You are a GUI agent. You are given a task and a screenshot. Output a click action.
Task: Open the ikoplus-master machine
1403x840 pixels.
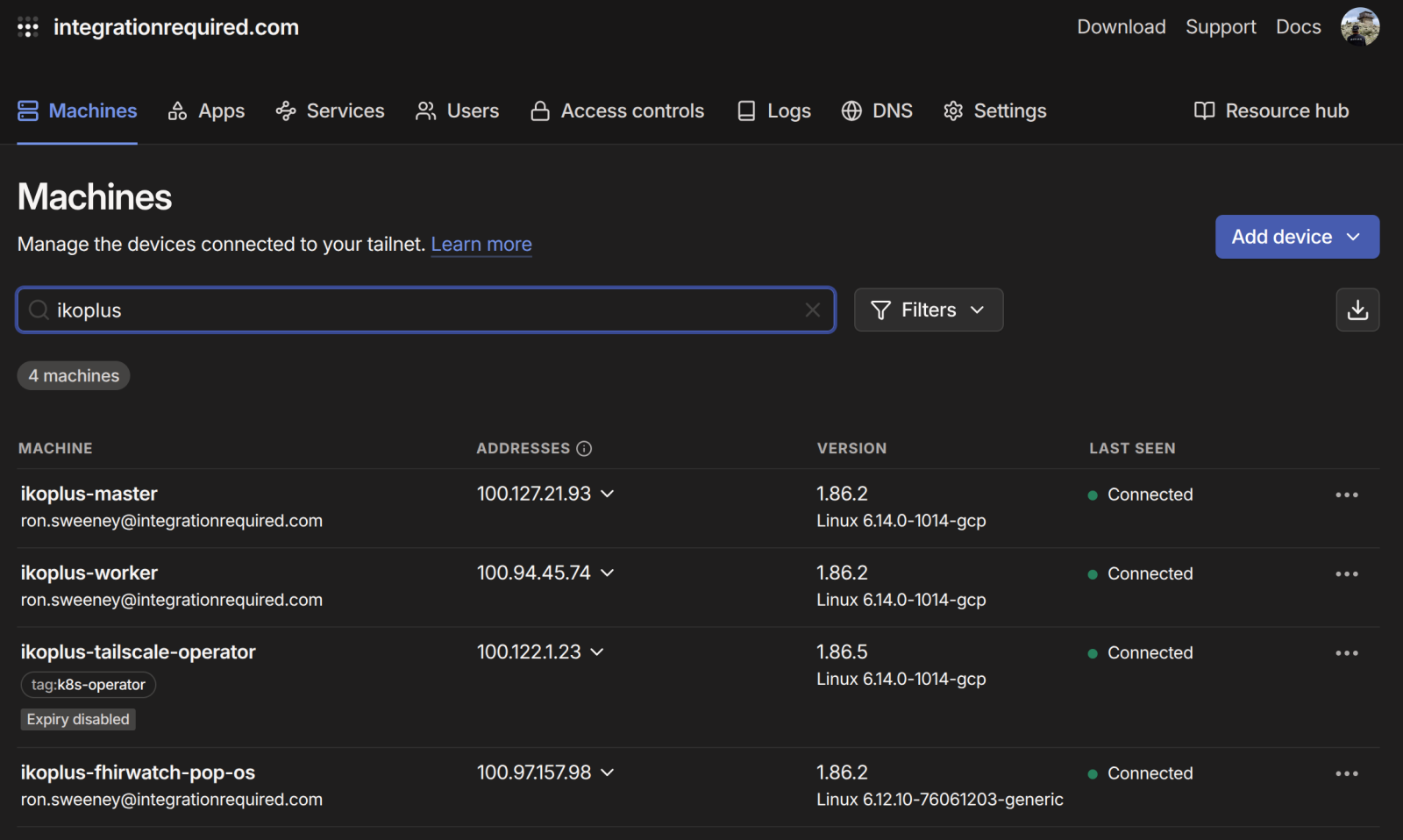(89, 494)
